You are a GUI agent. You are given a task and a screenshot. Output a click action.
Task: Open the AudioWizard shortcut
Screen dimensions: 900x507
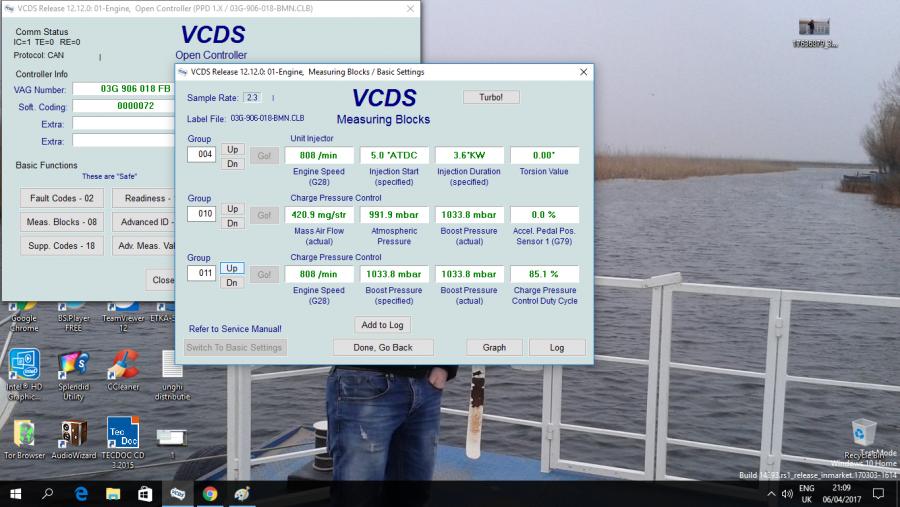click(73, 433)
